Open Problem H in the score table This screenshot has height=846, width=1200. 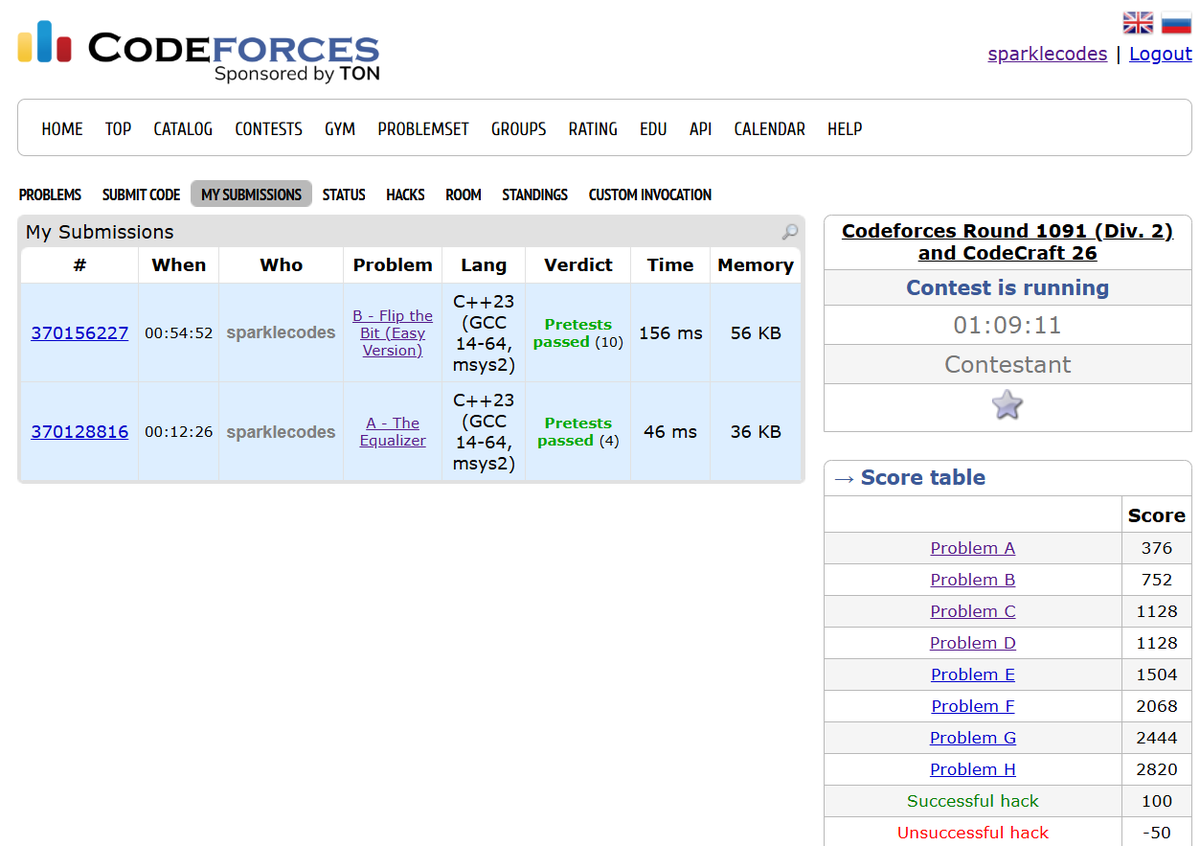[973, 770]
